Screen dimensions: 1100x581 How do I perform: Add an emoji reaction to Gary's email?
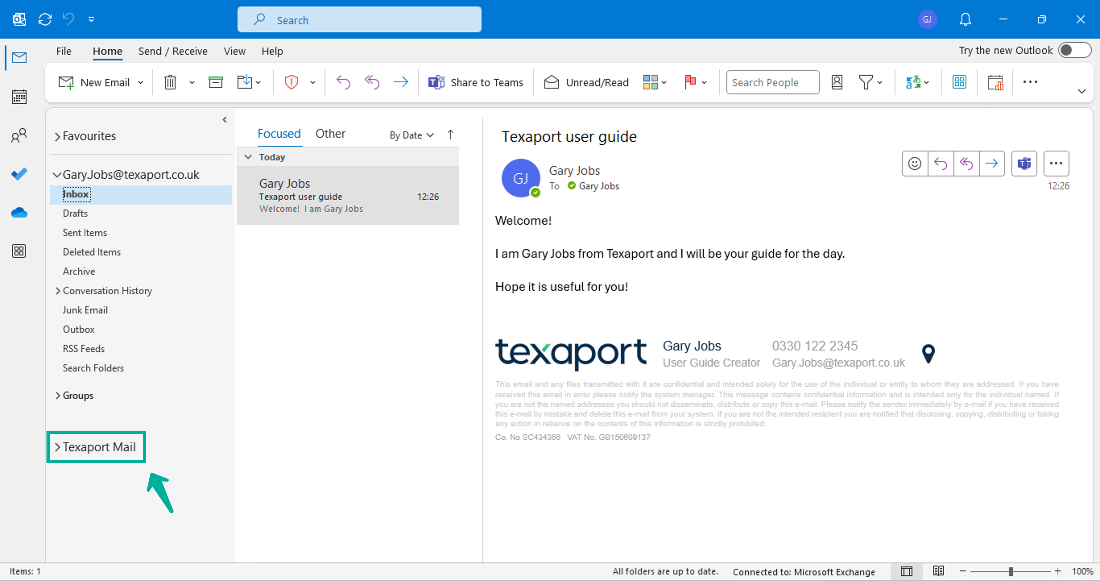click(914, 163)
